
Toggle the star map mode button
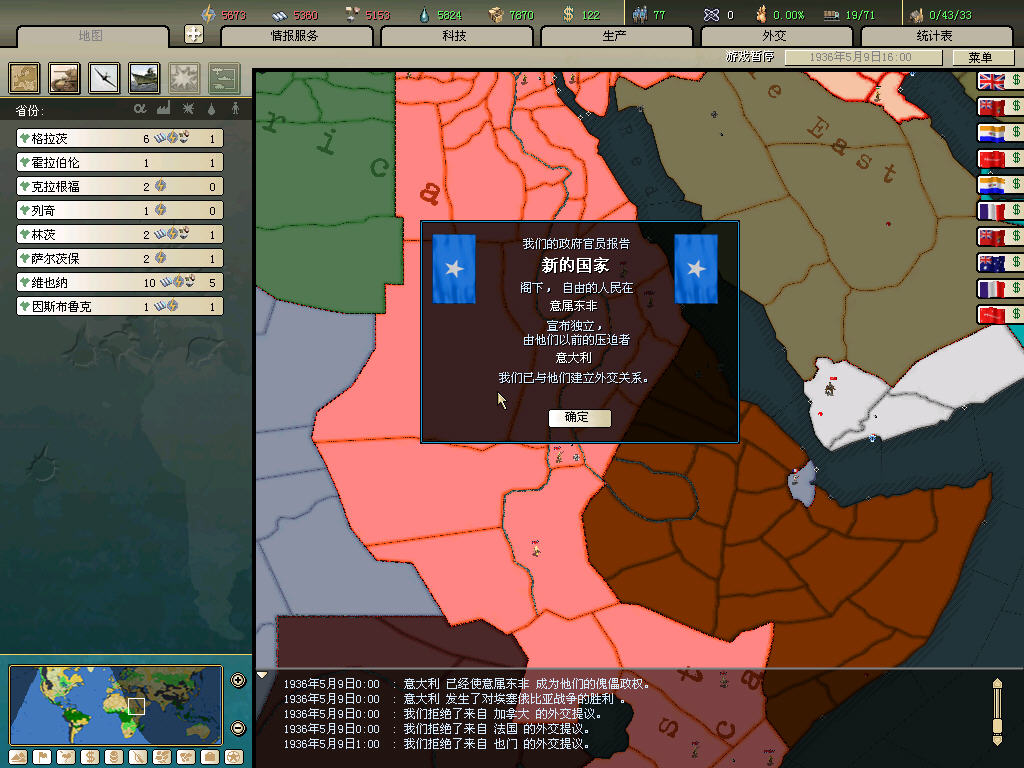pos(234,756)
